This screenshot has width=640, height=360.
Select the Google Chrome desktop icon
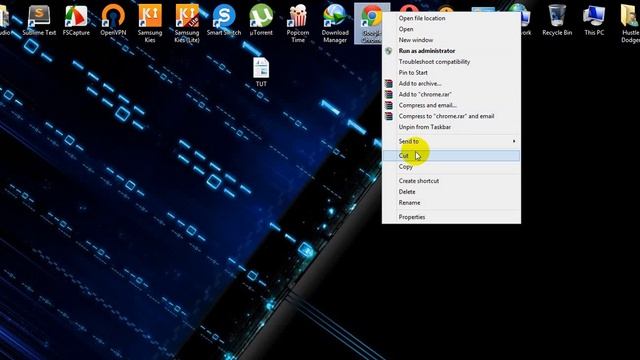pyautogui.click(x=371, y=23)
